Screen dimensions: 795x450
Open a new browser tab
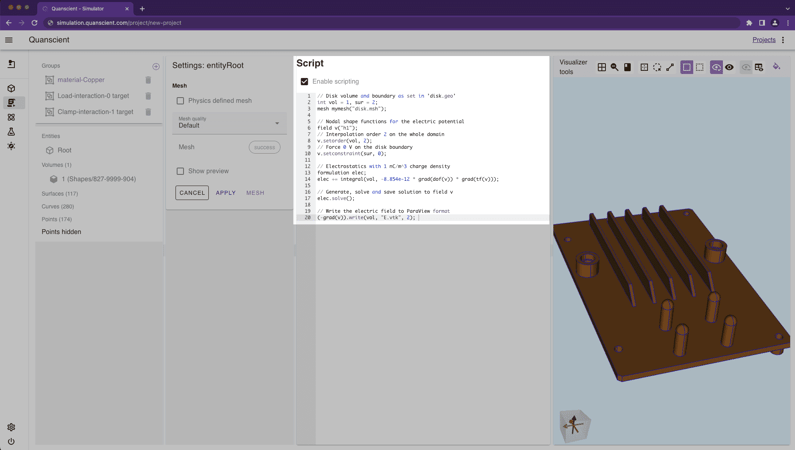(x=142, y=9)
